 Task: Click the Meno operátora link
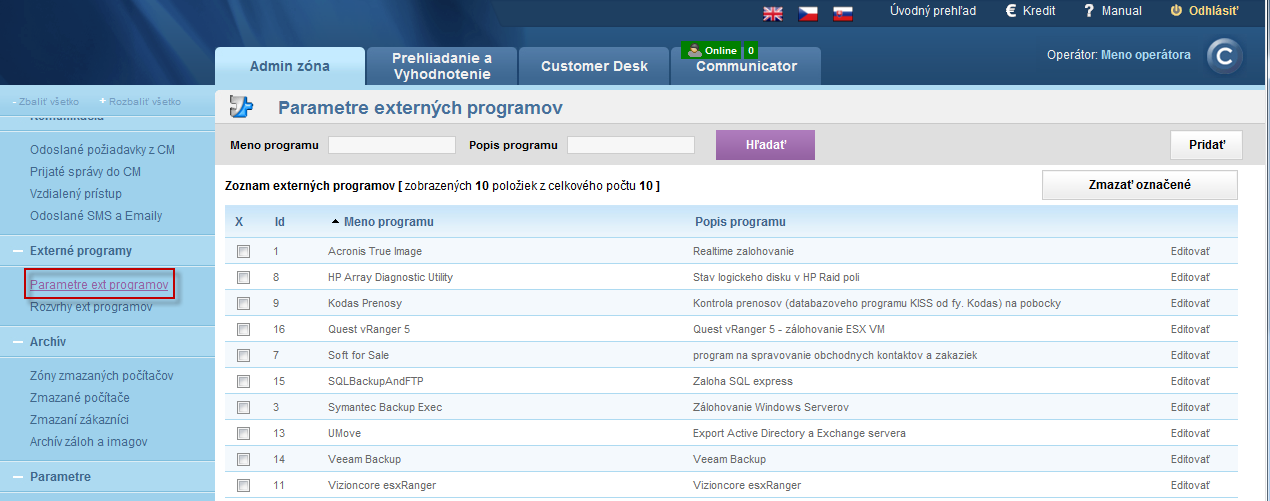point(1146,55)
